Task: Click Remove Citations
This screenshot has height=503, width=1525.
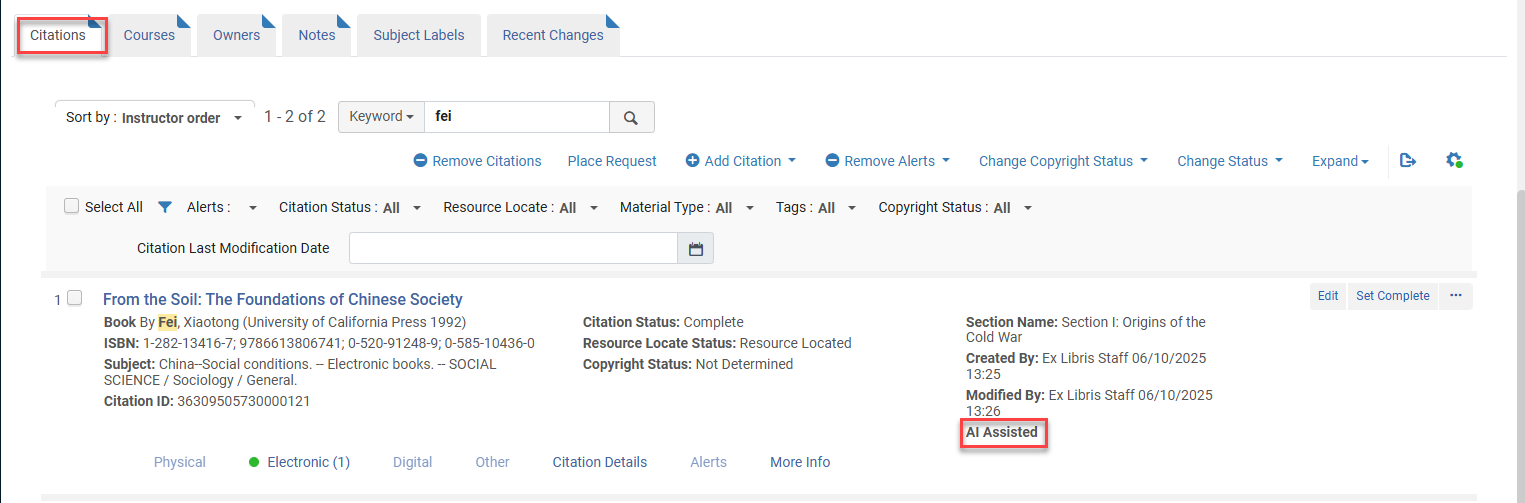Action: point(478,161)
